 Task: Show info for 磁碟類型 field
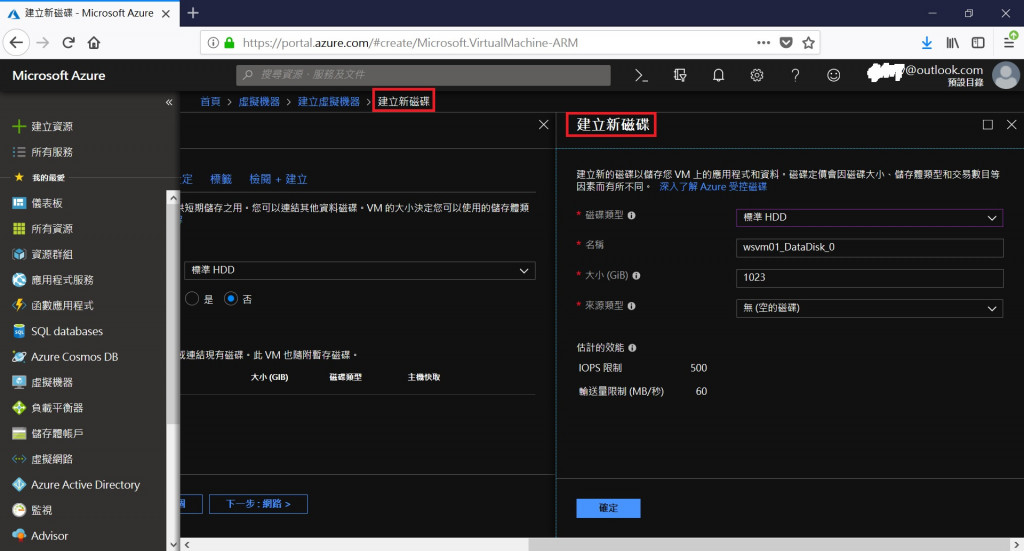[632, 215]
